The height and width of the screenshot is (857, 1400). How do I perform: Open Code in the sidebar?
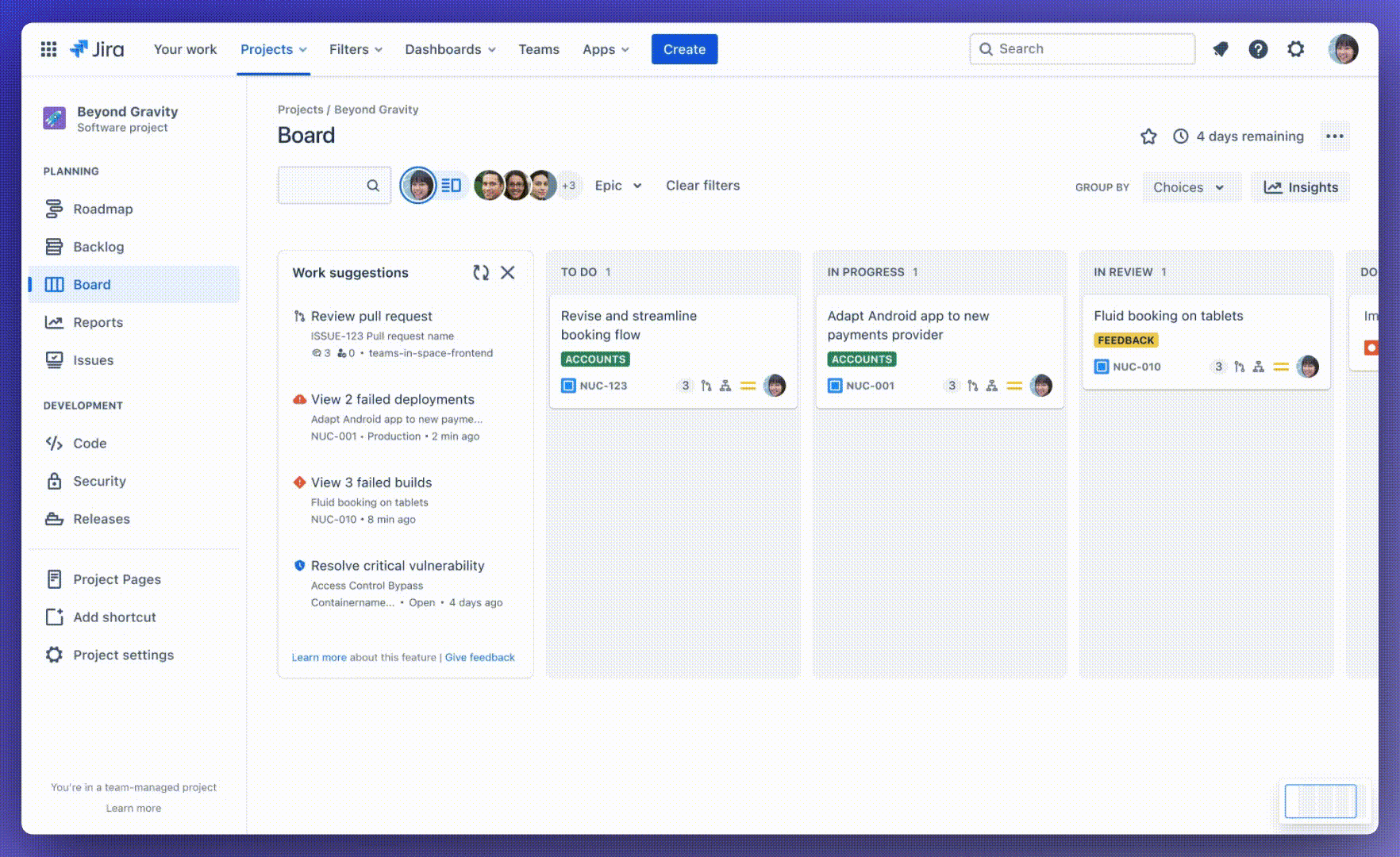pos(133,444)
